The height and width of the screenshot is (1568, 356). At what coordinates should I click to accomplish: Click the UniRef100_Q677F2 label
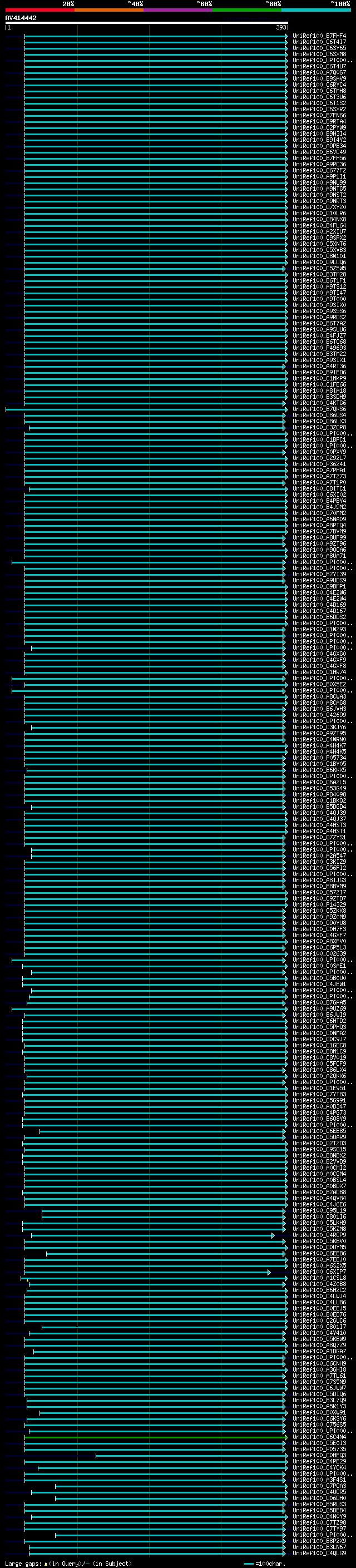tap(319, 170)
